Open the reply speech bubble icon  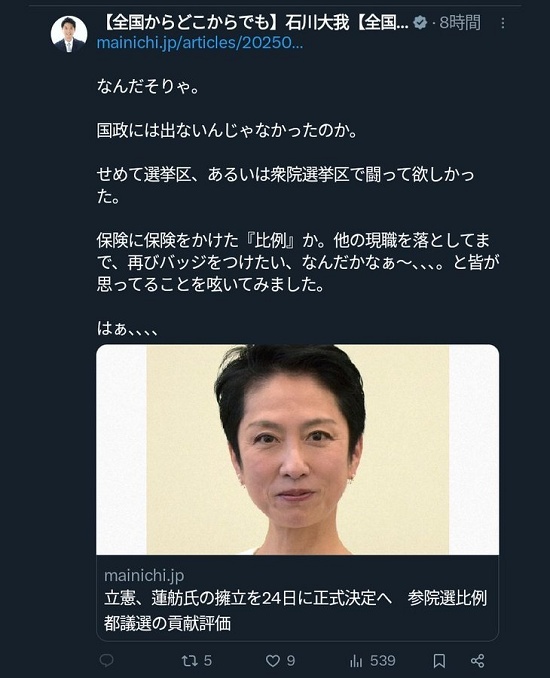(106, 660)
